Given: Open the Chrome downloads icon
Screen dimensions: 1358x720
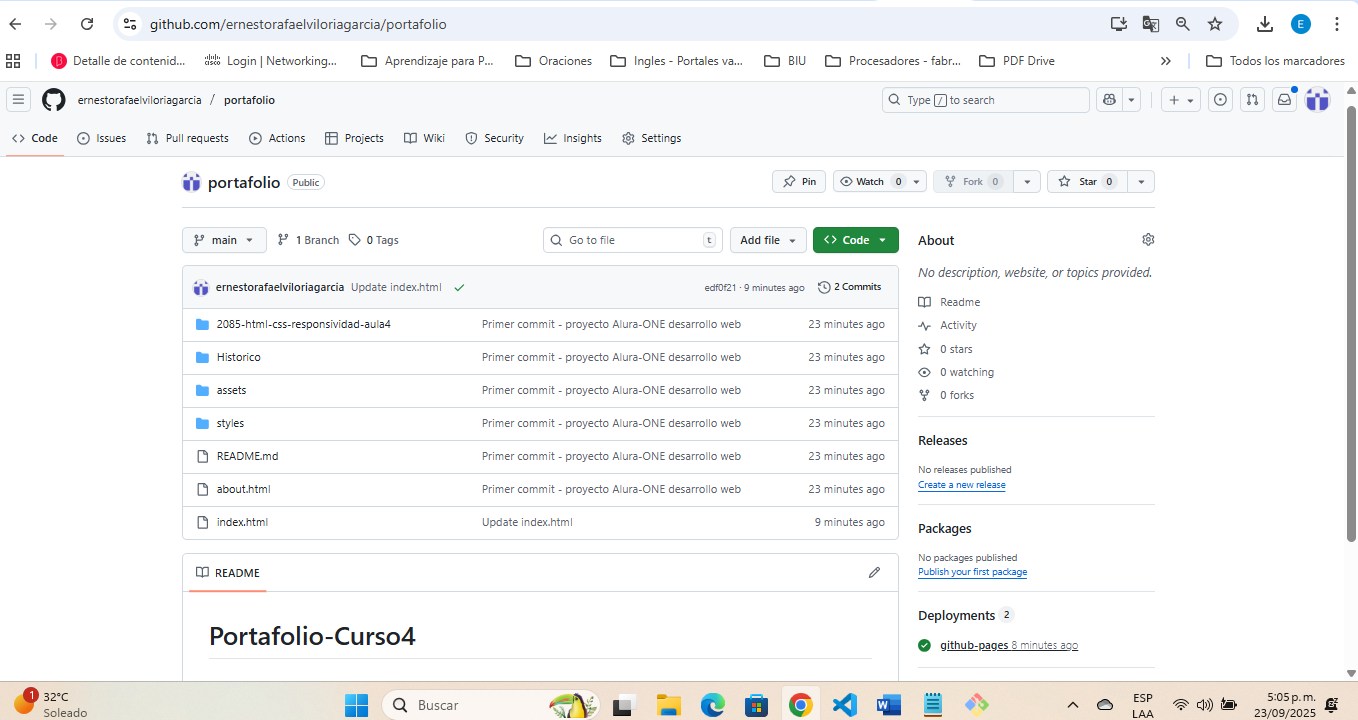Looking at the screenshot, I should tap(1265, 24).
